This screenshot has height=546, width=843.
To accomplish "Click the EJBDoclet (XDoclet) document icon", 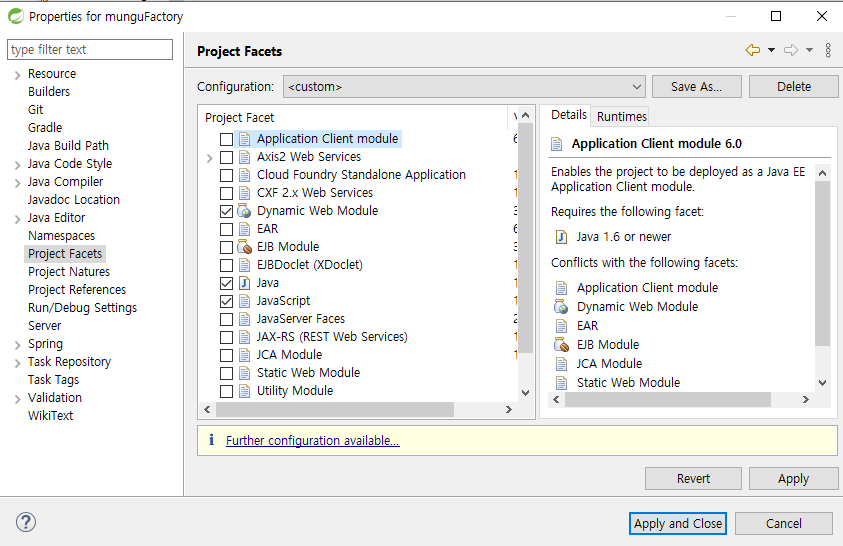I will coord(244,265).
